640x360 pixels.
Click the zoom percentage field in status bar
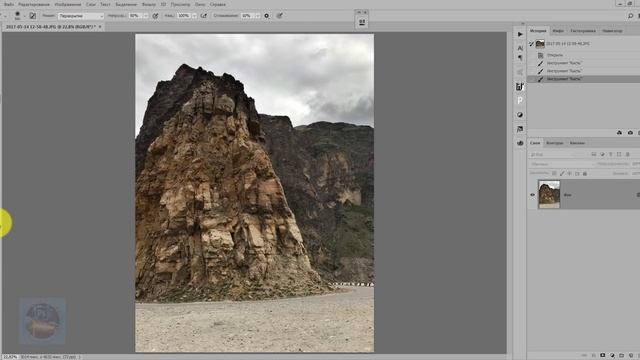tap(10, 357)
